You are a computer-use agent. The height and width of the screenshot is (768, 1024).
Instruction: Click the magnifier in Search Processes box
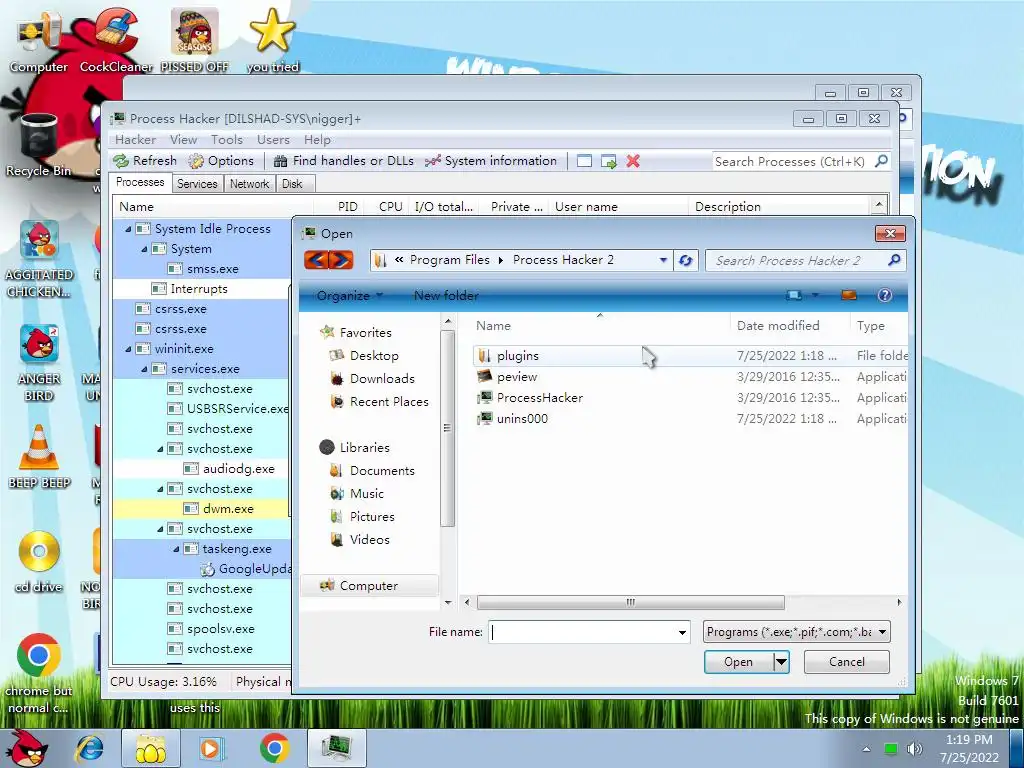[881, 161]
